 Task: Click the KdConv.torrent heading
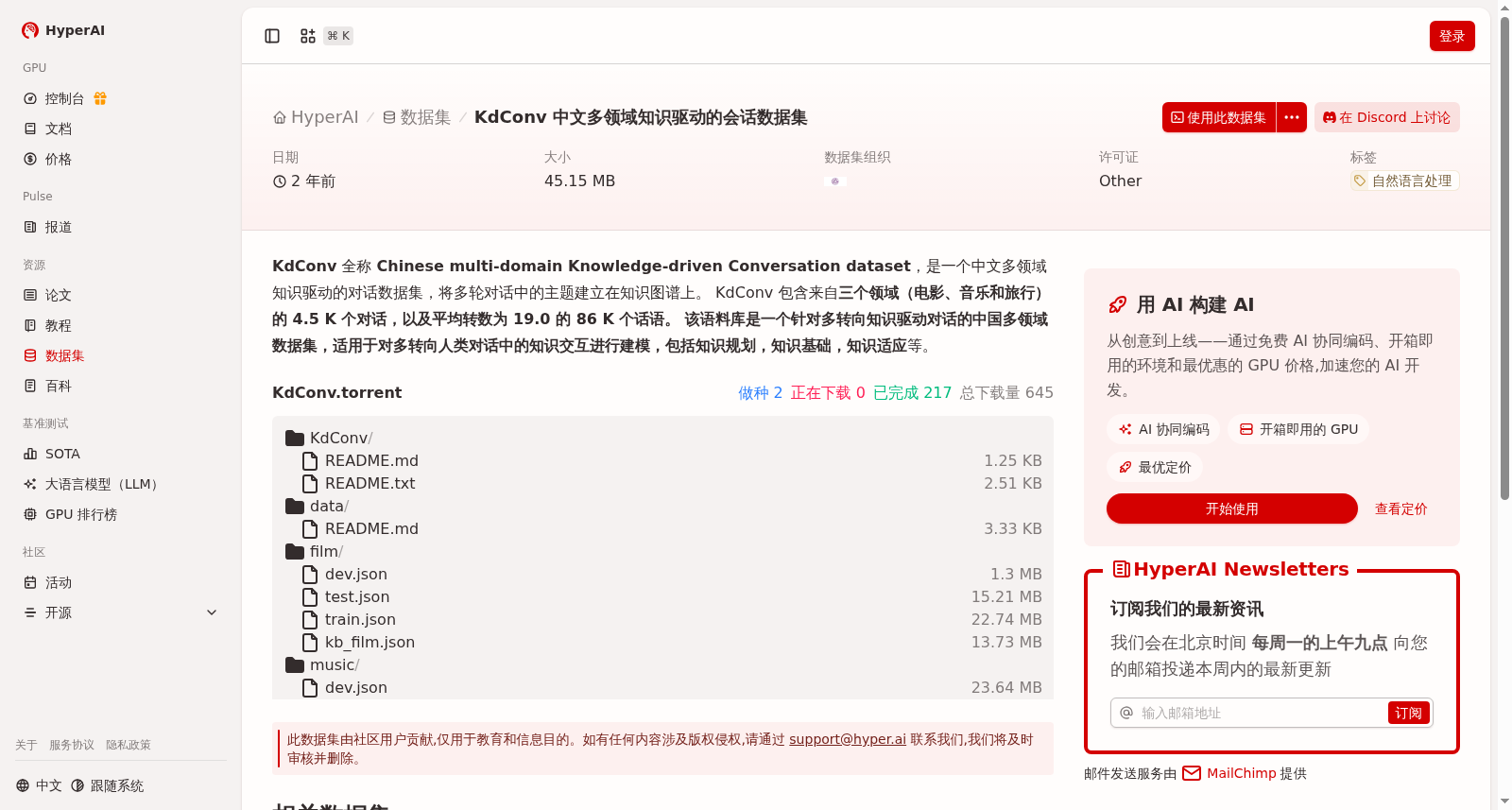pyautogui.click(x=336, y=392)
